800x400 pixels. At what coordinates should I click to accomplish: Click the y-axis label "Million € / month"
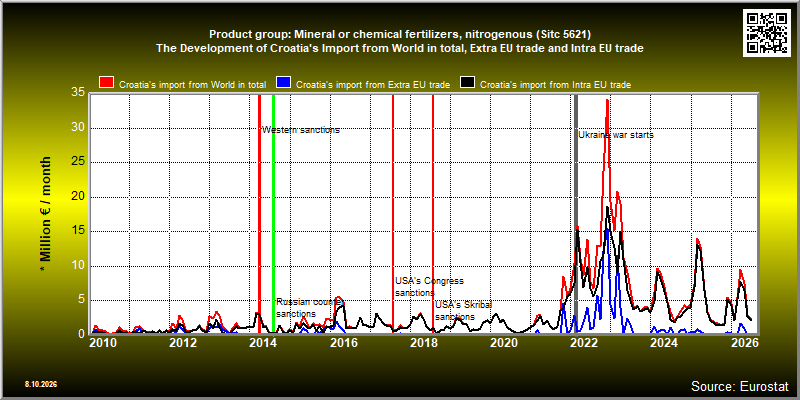(45, 215)
